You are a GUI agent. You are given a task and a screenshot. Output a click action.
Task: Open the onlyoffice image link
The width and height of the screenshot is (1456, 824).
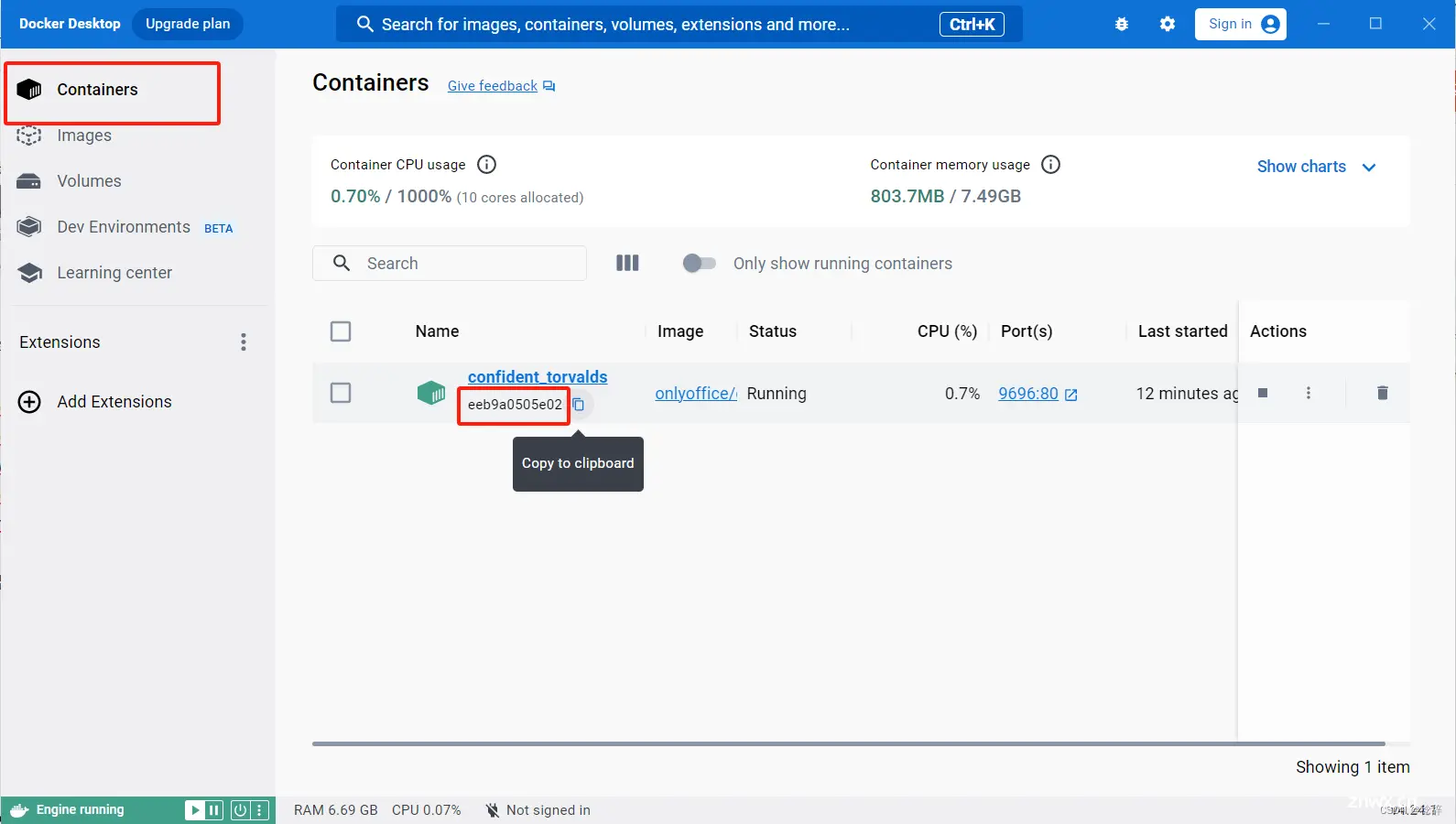[x=696, y=394]
